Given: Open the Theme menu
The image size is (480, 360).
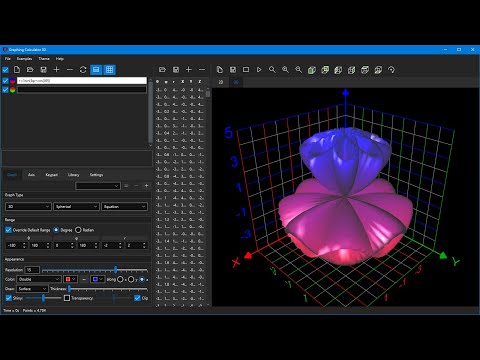Looking at the screenshot, I should tap(44, 59).
